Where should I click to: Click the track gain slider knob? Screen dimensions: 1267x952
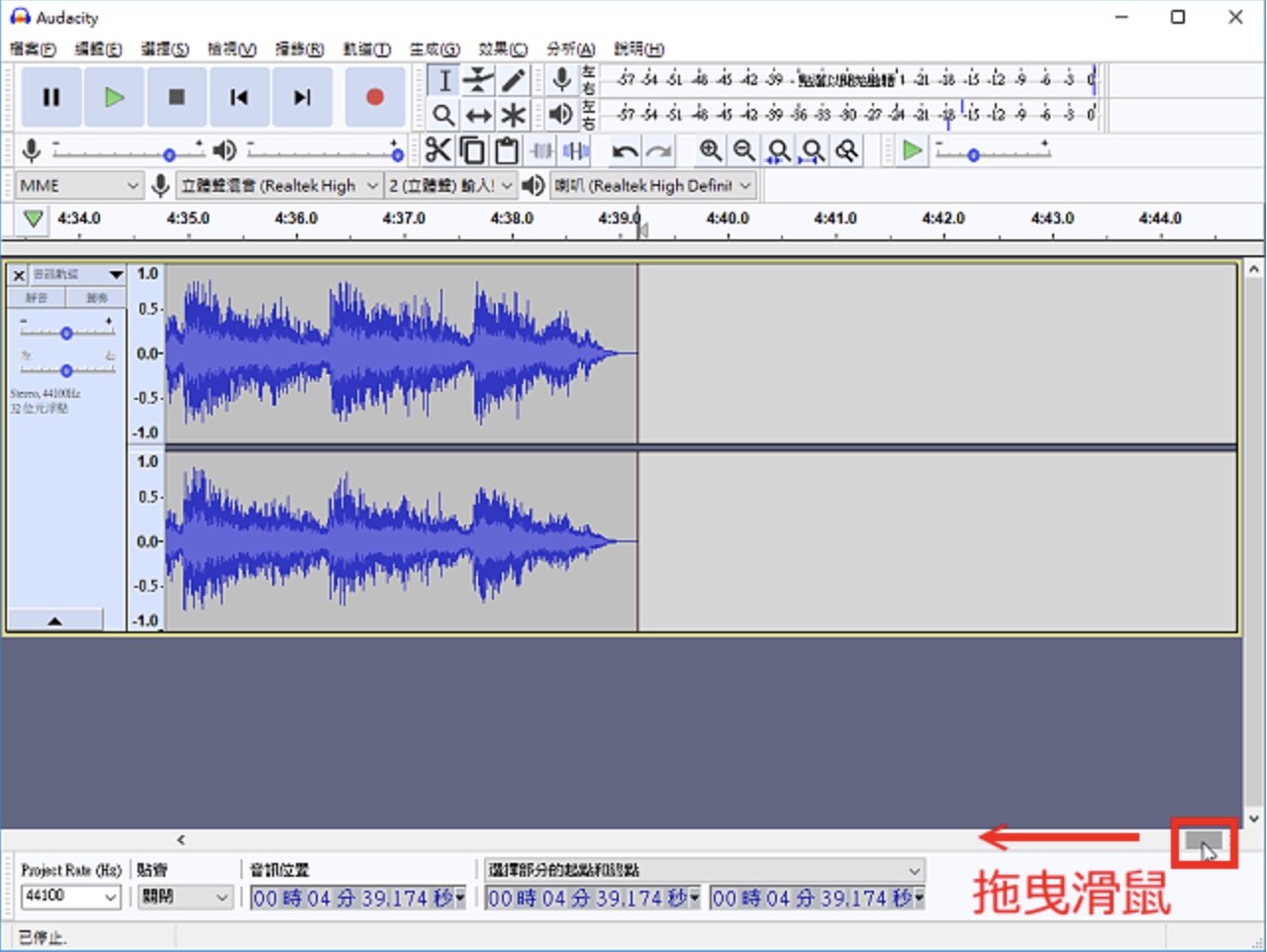66,333
